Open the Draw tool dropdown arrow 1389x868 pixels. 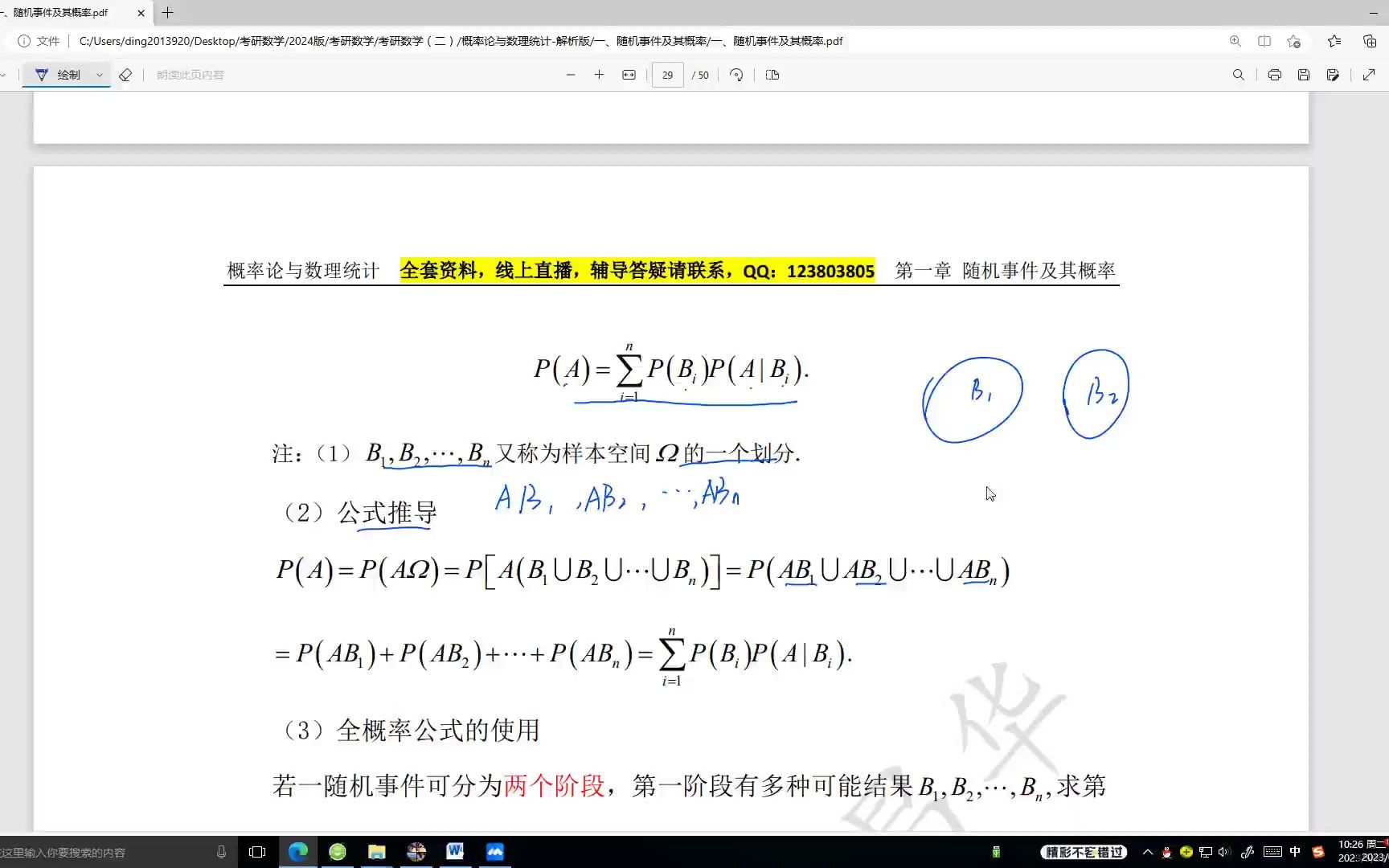pyautogui.click(x=98, y=74)
